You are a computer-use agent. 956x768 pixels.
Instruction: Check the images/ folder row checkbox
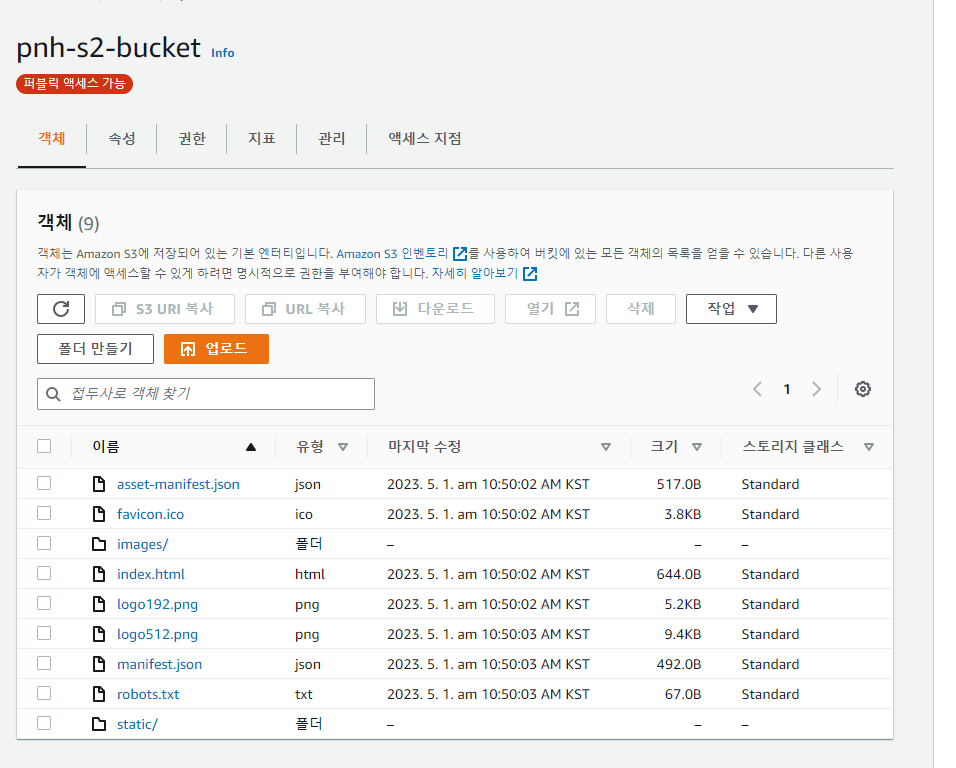coord(44,543)
